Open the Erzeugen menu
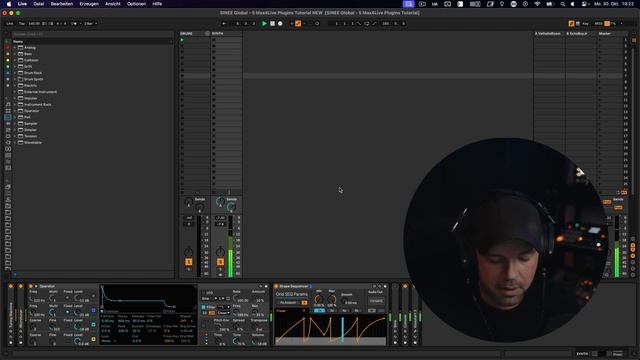This screenshot has width=640, height=360. [x=89, y=4]
